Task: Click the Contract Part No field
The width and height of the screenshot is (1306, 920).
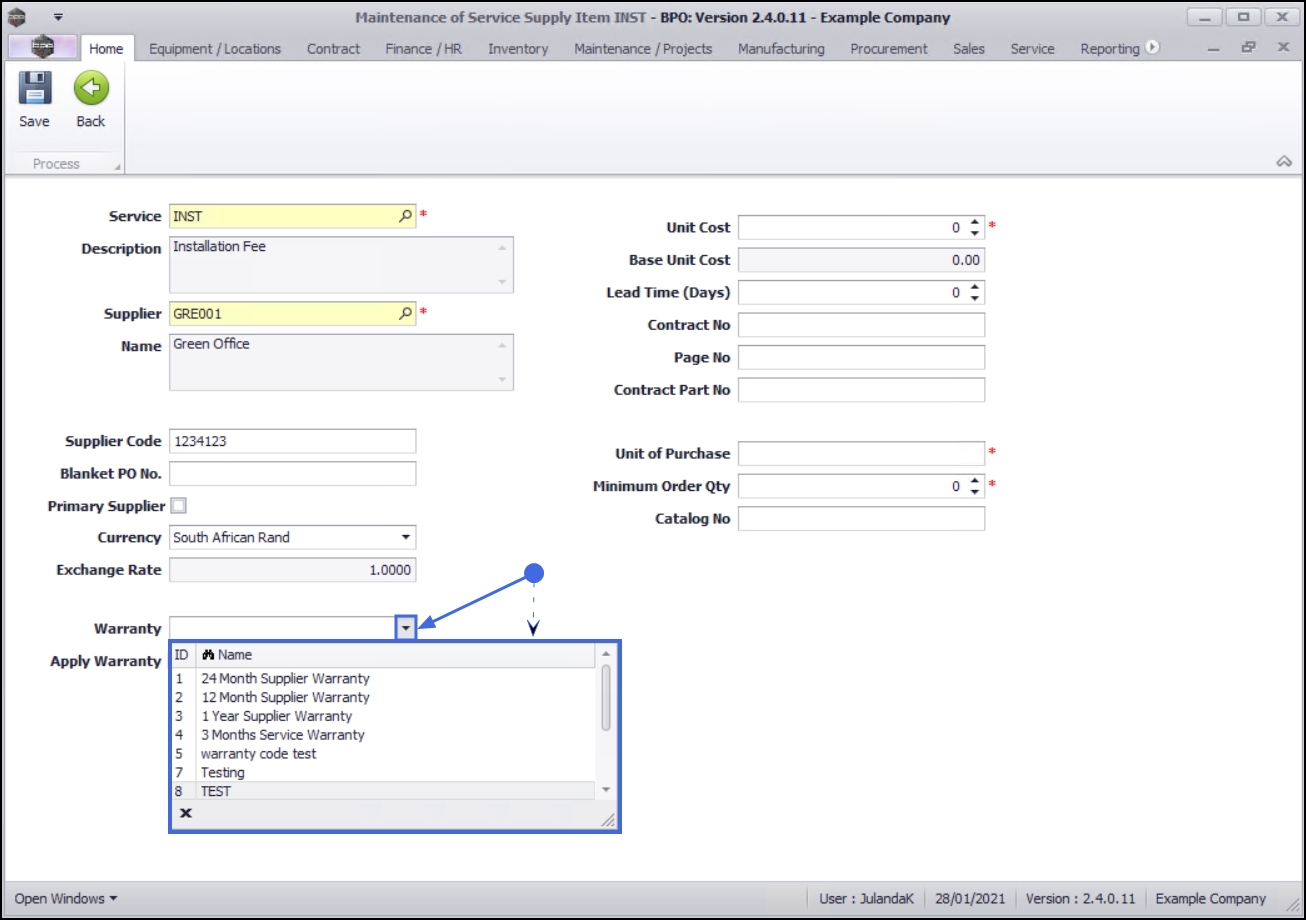Action: point(862,390)
